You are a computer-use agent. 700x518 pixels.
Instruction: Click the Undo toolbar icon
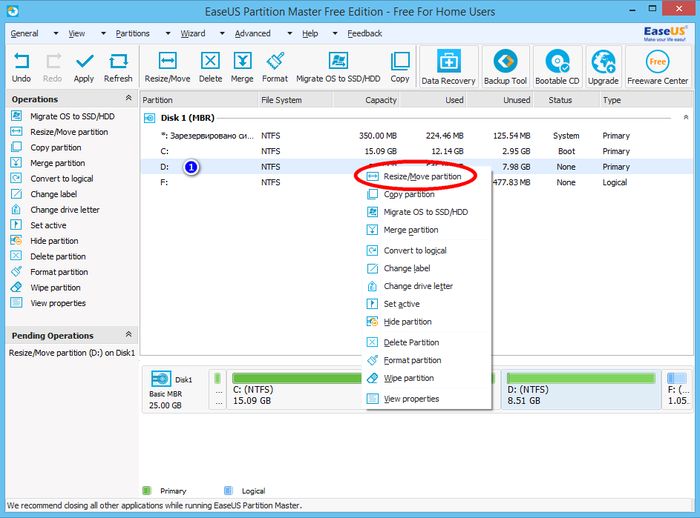[21, 67]
